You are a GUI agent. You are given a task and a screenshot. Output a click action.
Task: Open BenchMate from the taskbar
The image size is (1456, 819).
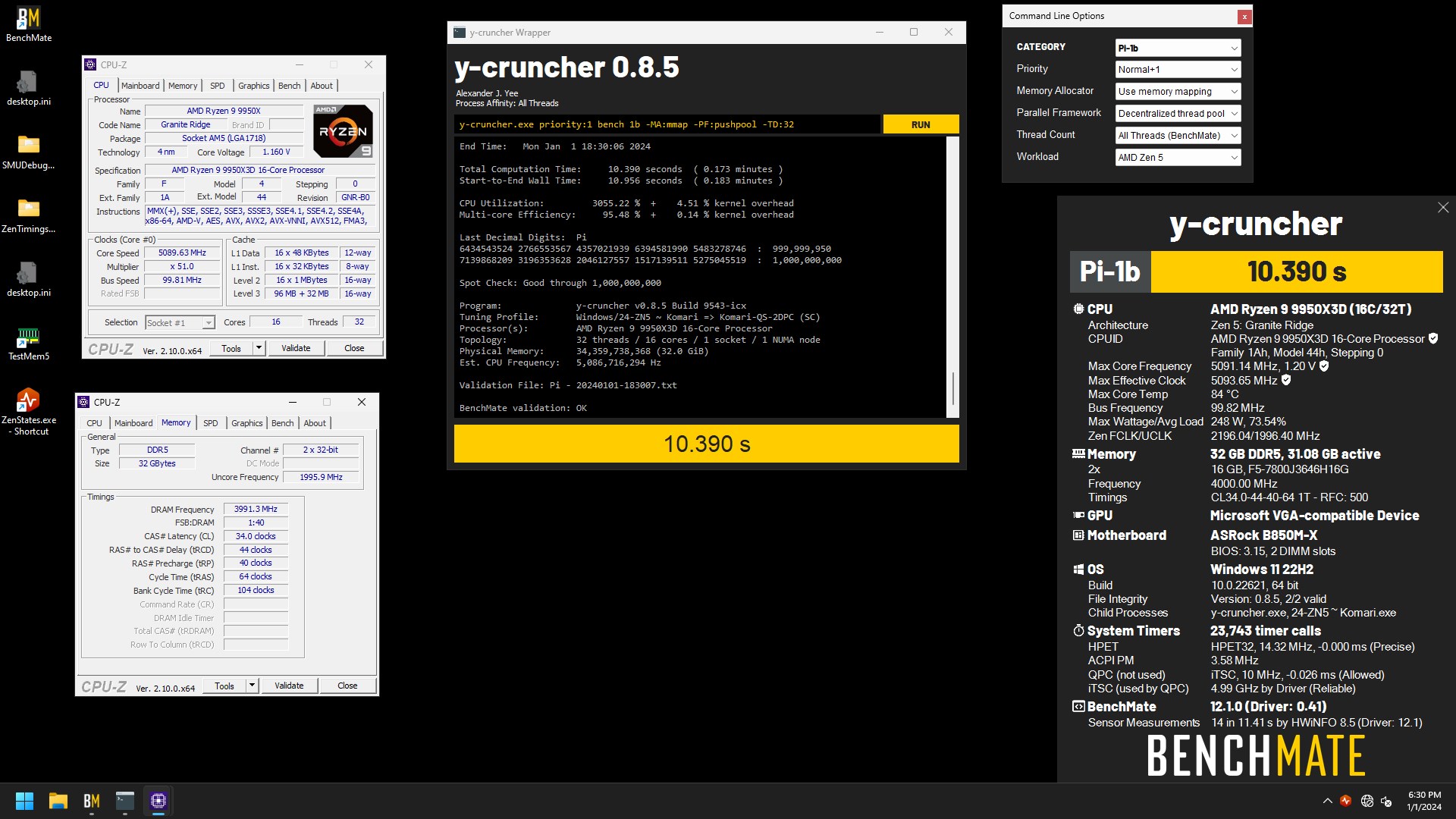click(x=92, y=801)
